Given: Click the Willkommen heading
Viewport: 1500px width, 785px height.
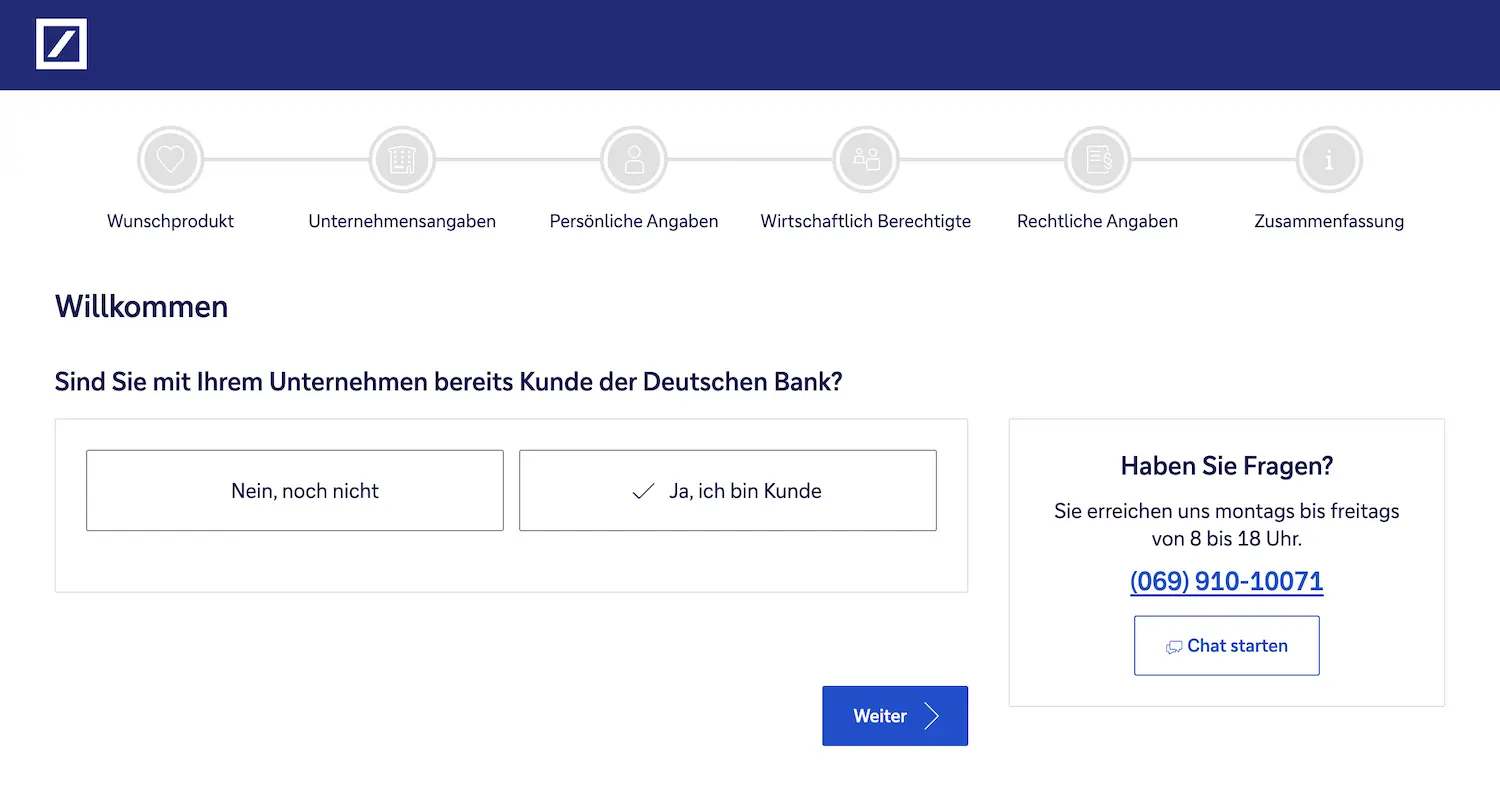Looking at the screenshot, I should point(141,306).
